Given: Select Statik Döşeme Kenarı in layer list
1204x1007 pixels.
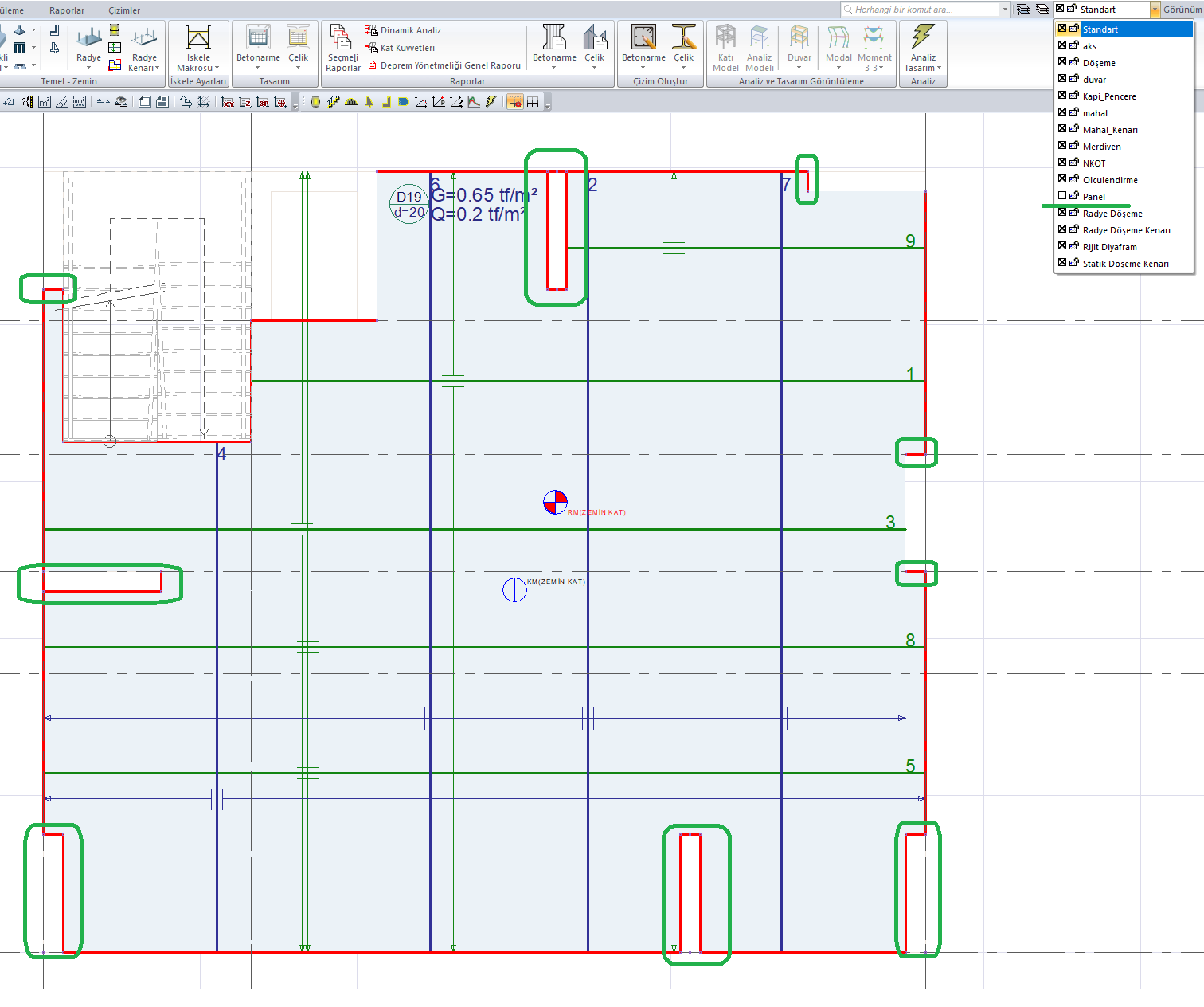Looking at the screenshot, I should (x=1124, y=264).
